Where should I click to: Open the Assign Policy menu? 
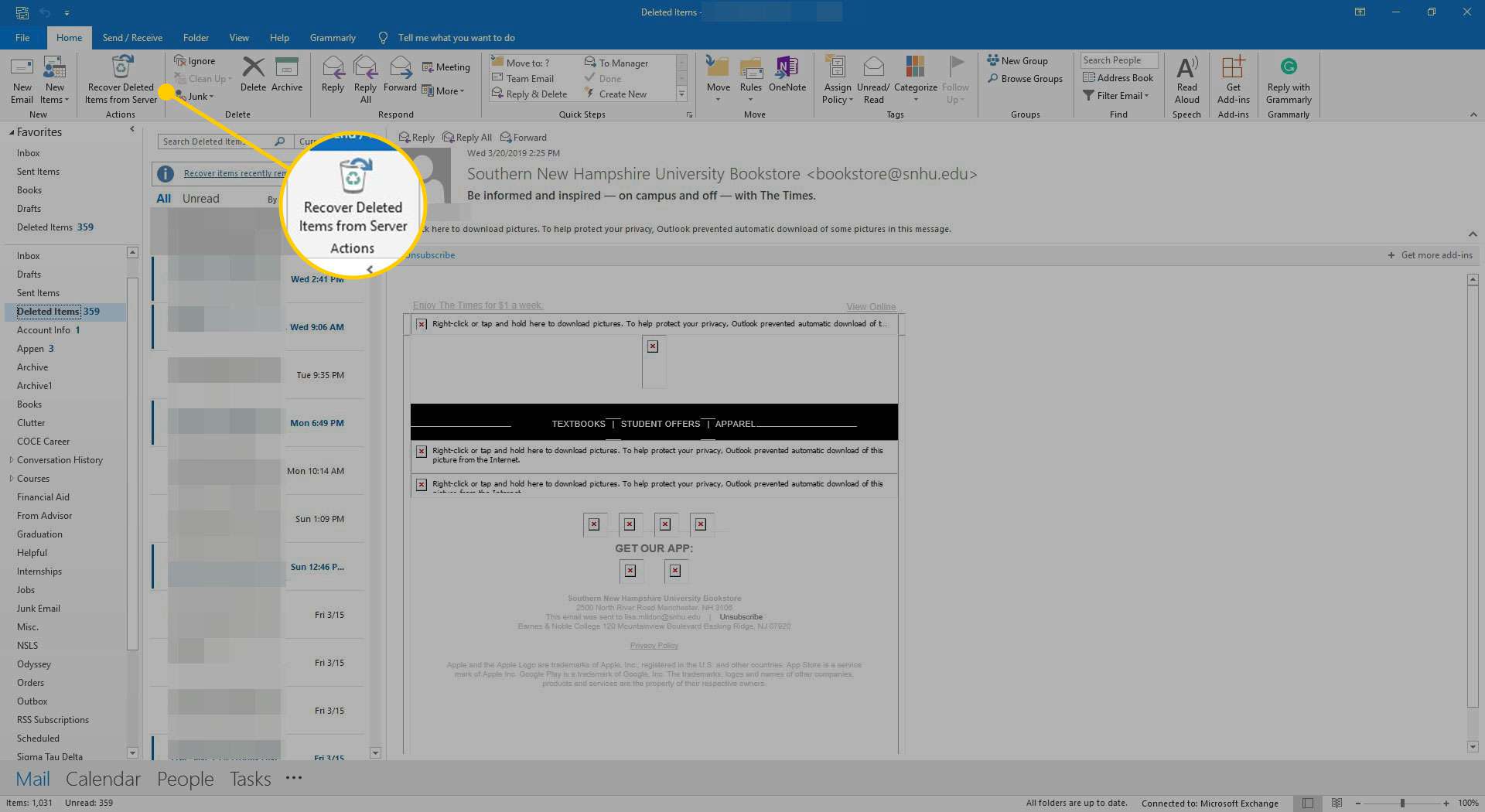click(x=837, y=80)
